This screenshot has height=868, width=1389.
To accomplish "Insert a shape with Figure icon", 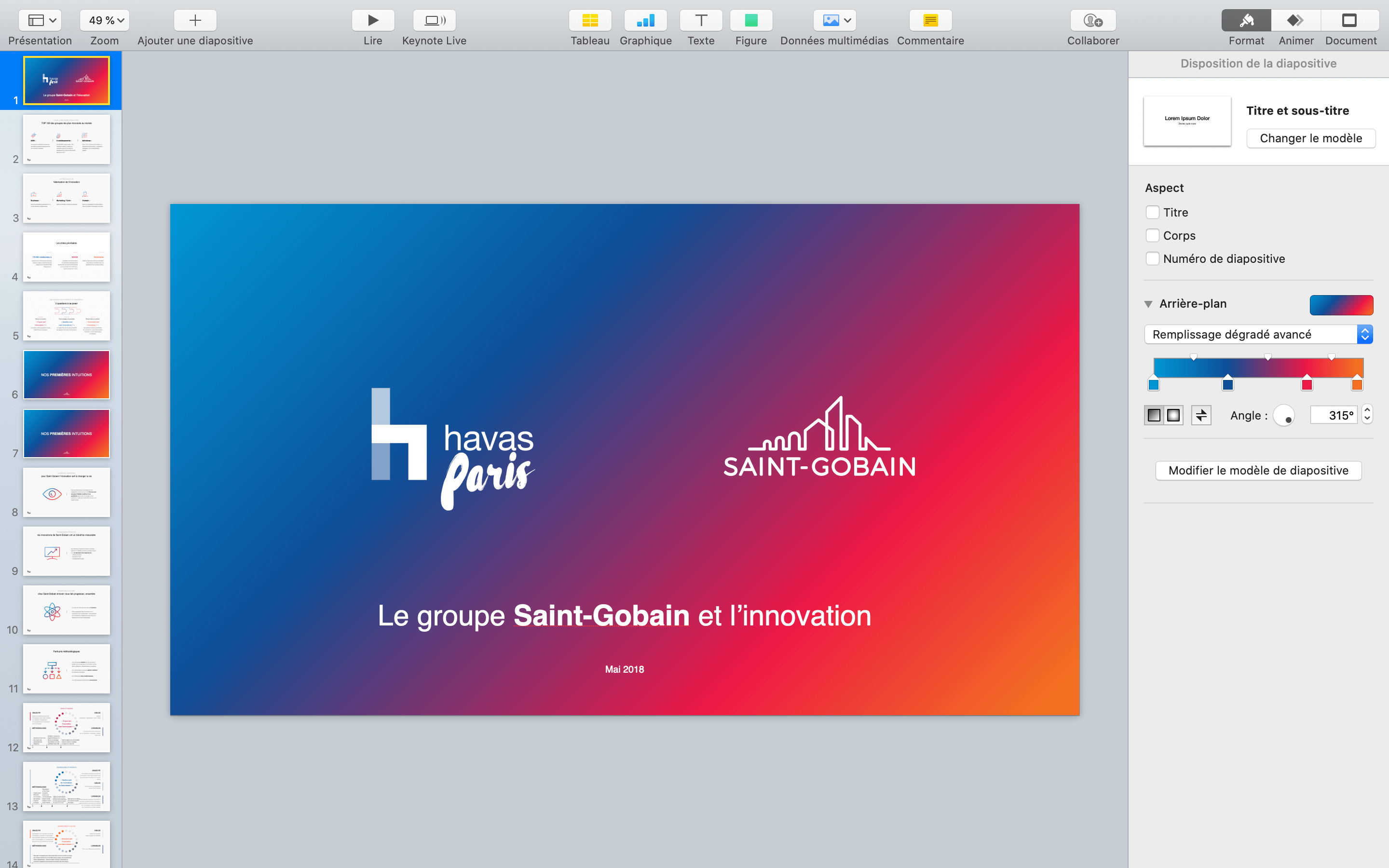I will (x=751, y=21).
